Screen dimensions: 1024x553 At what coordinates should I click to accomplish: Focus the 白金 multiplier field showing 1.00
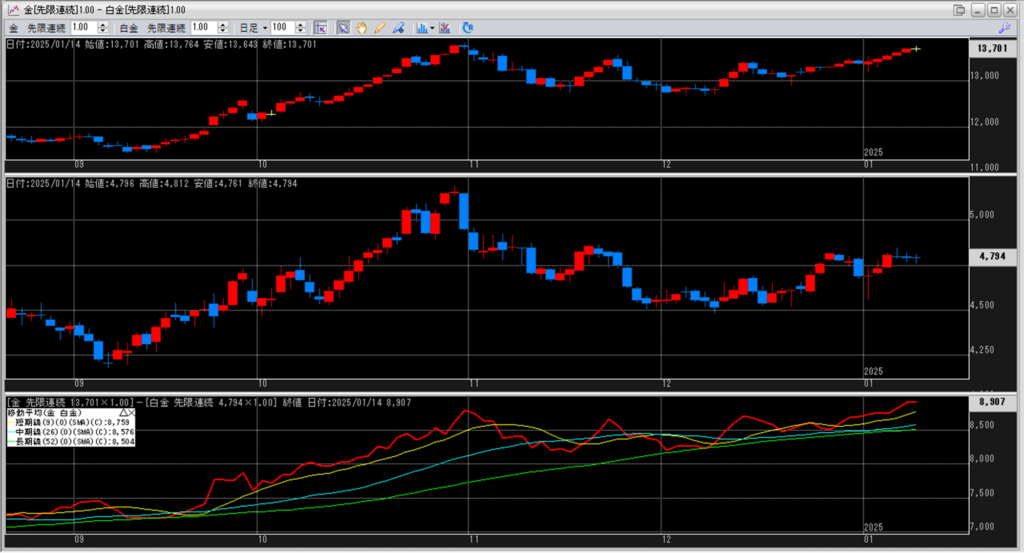[x=204, y=27]
